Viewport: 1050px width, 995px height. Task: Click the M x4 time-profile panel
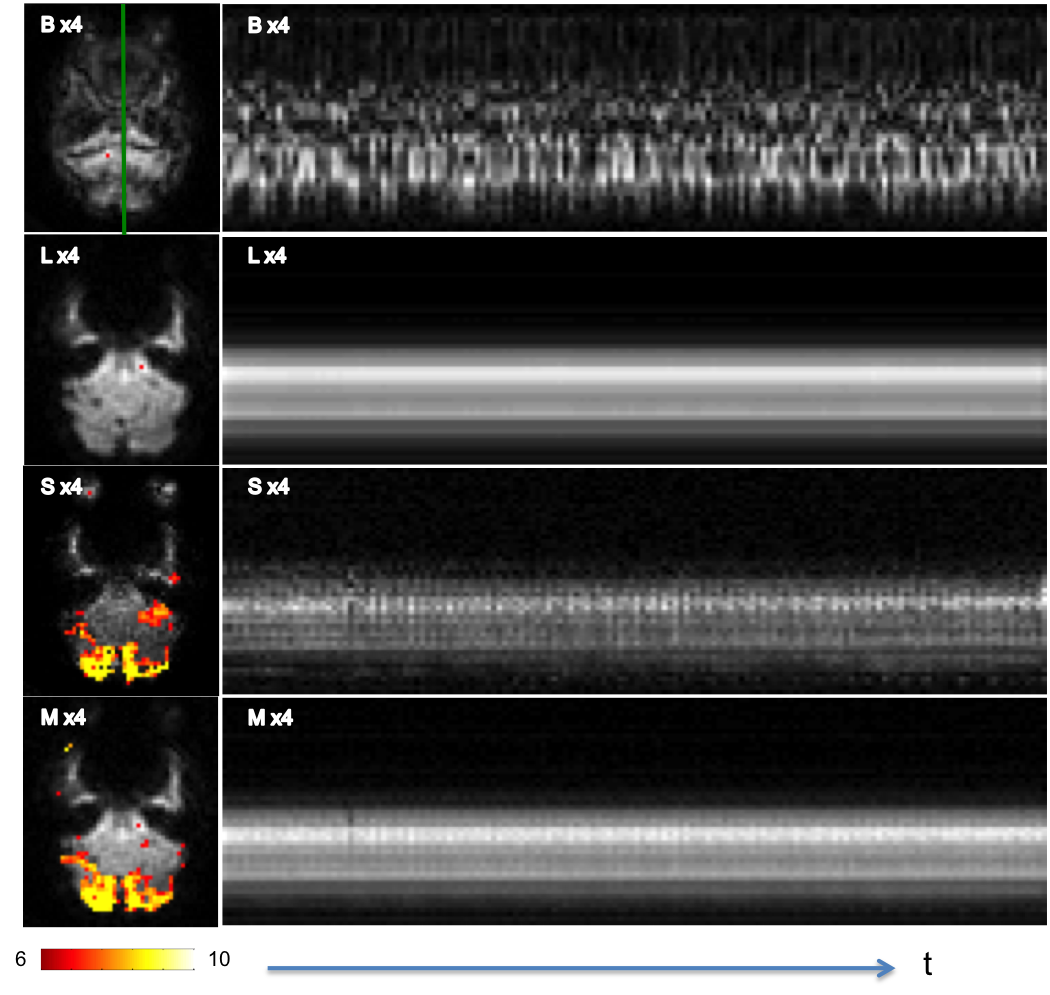tap(635, 811)
